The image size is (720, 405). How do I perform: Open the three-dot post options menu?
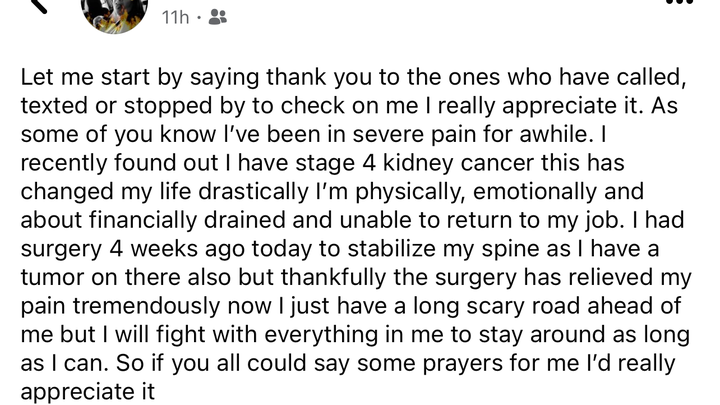pos(680,2)
